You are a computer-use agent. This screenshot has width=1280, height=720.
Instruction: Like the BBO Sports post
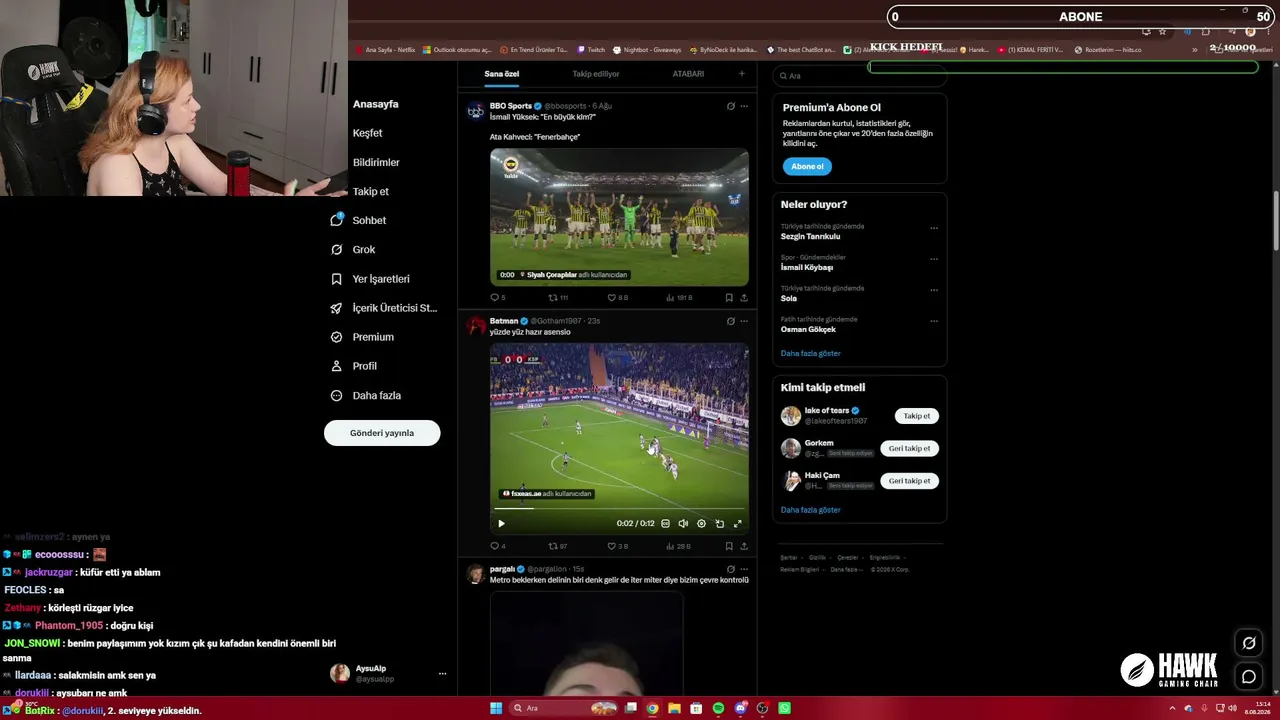tap(612, 297)
